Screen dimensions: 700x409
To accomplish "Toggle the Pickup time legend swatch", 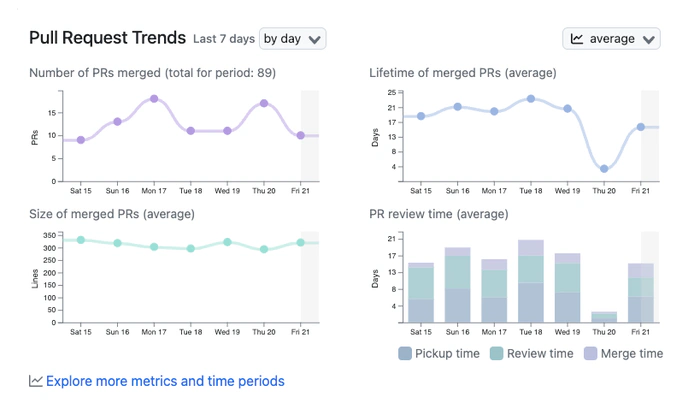I will [405, 353].
